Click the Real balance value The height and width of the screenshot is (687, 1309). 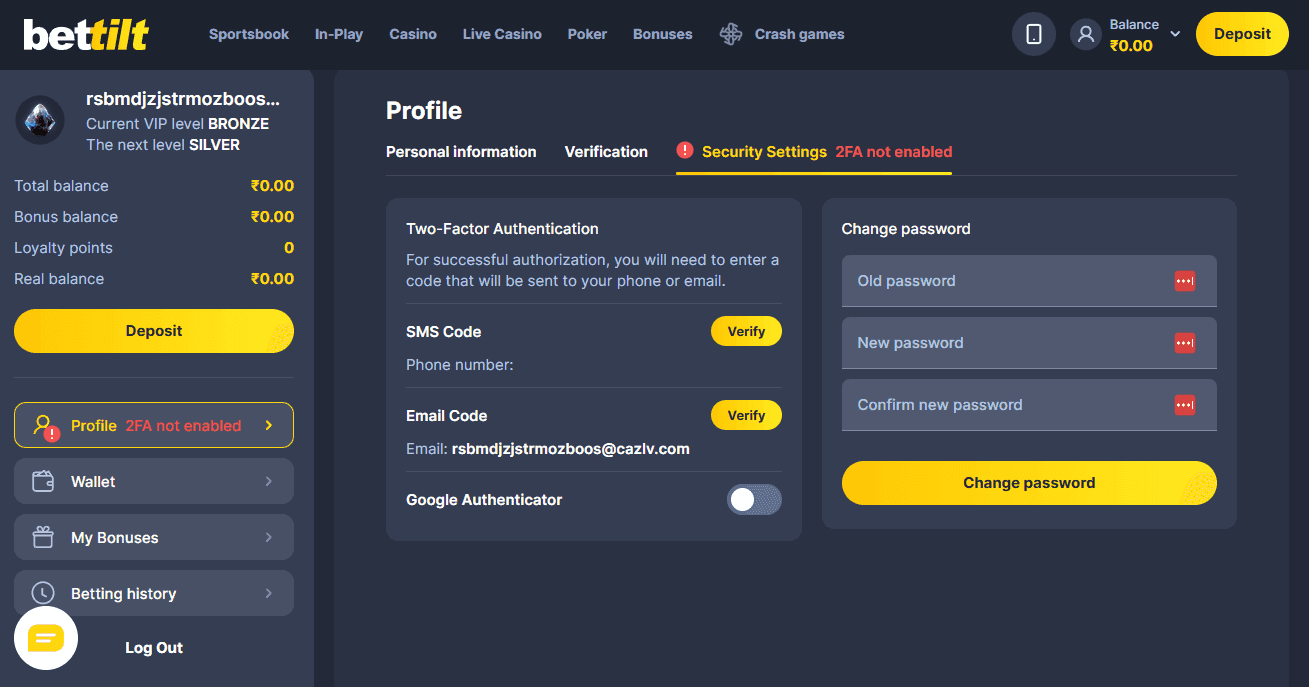click(x=272, y=279)
